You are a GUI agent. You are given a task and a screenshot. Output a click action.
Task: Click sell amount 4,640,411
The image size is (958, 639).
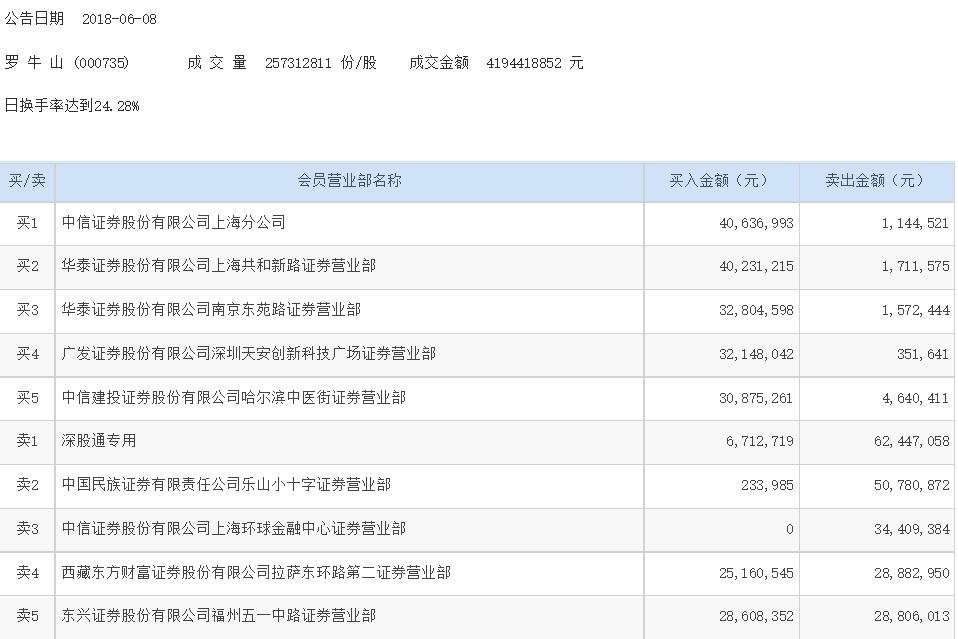916,398
